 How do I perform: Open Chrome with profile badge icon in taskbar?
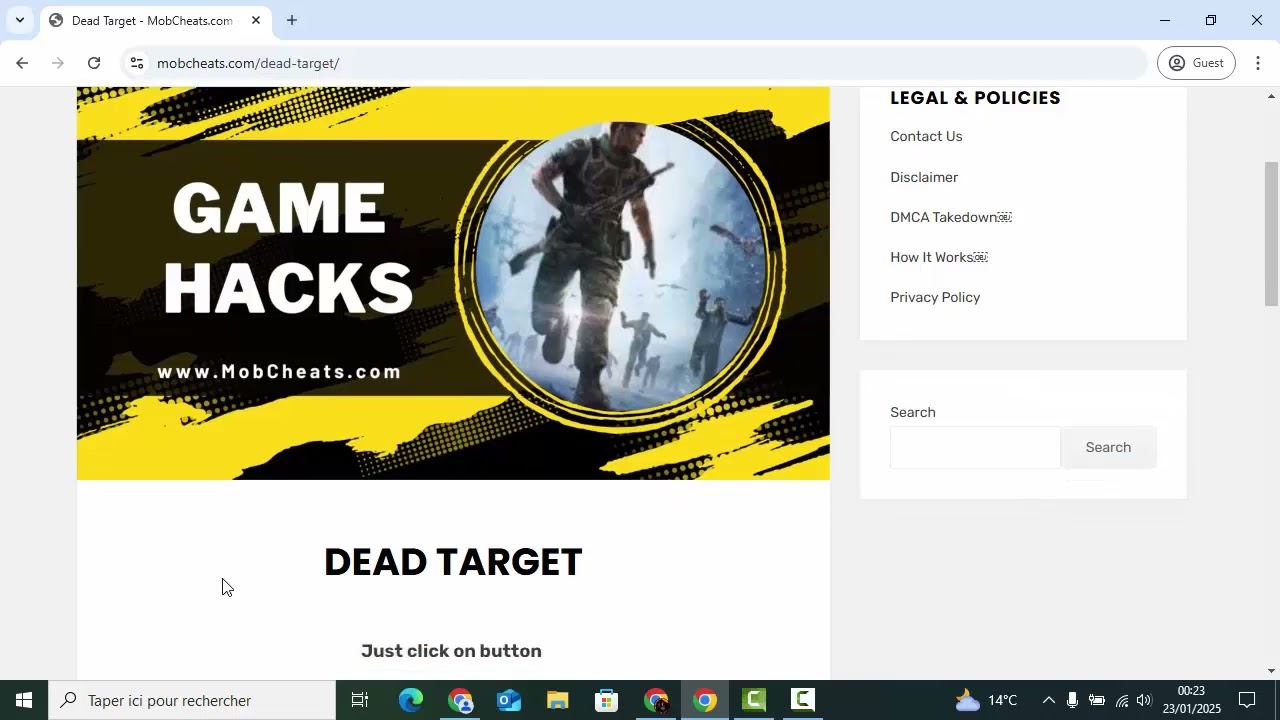[460, 700]
